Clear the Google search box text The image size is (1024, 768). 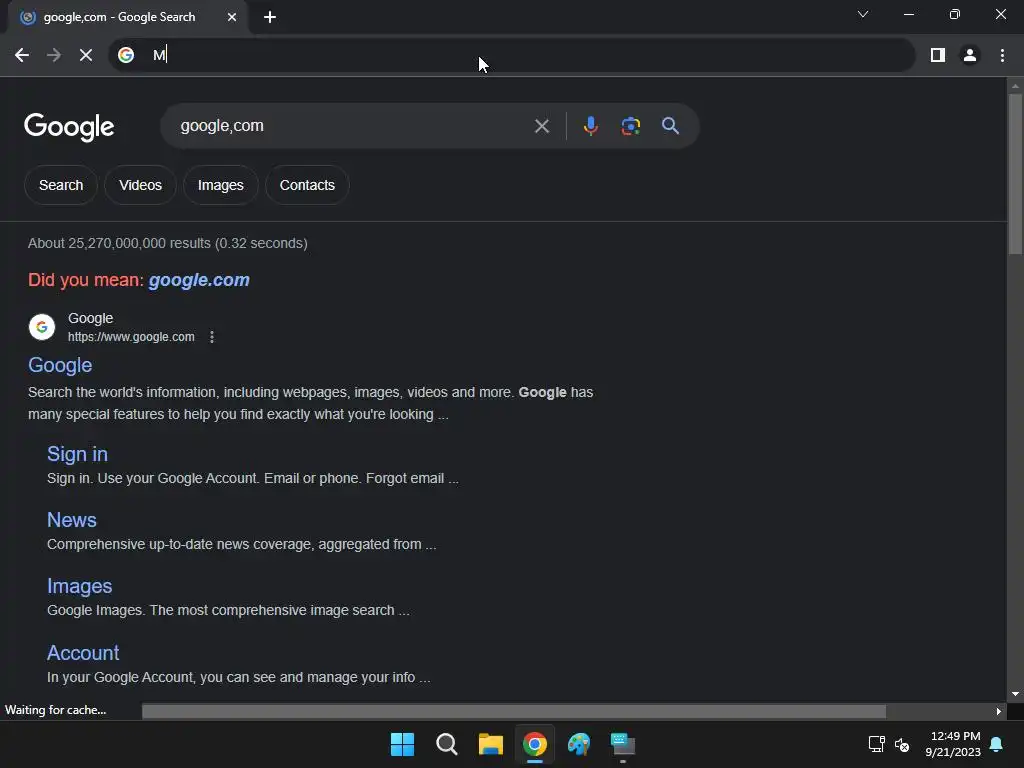(x=541, y=126)
